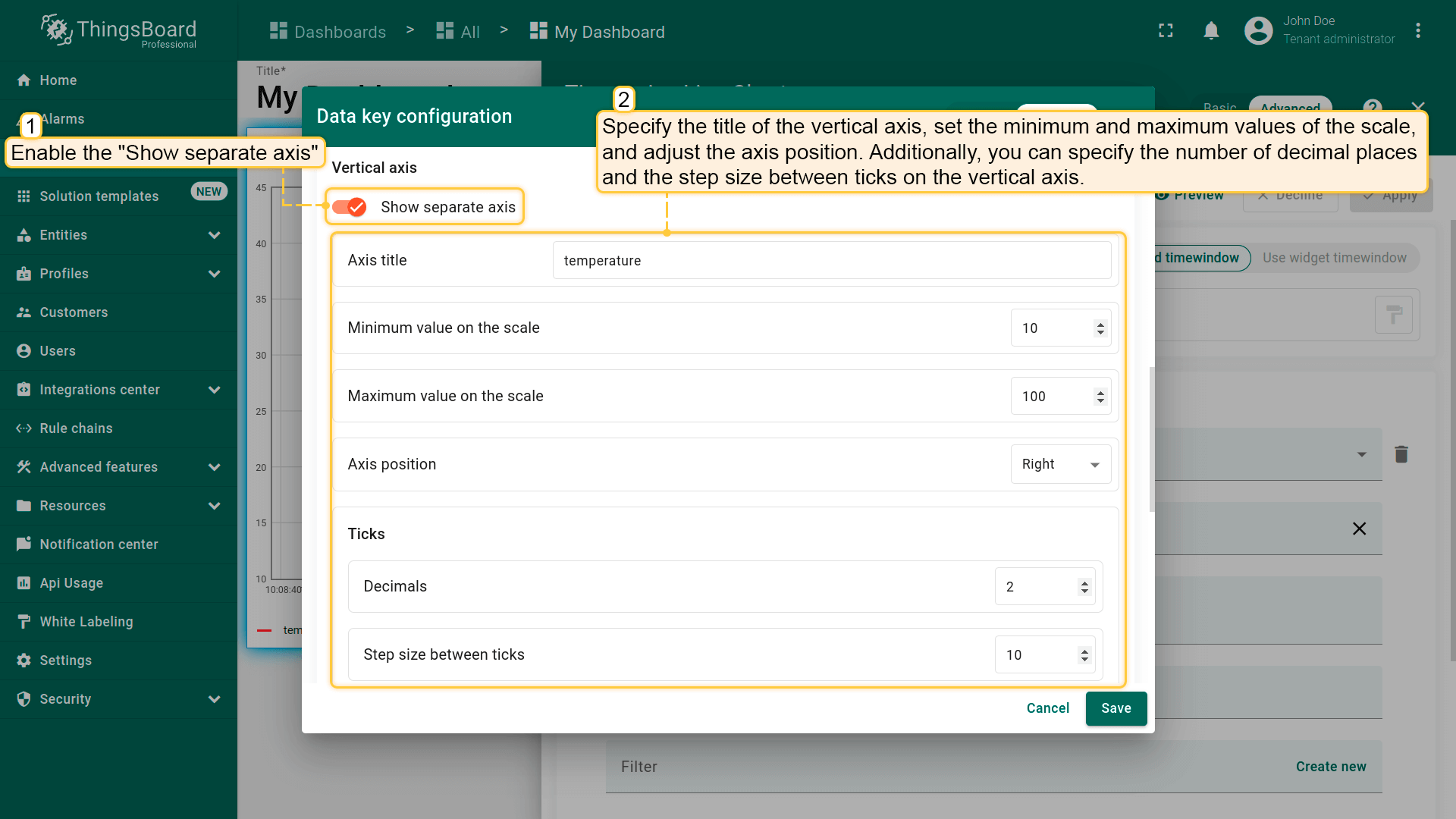Viewport: 1456px width, 819px height.
Task: Open the Home menu item
Action: click(x=58, y=80)
